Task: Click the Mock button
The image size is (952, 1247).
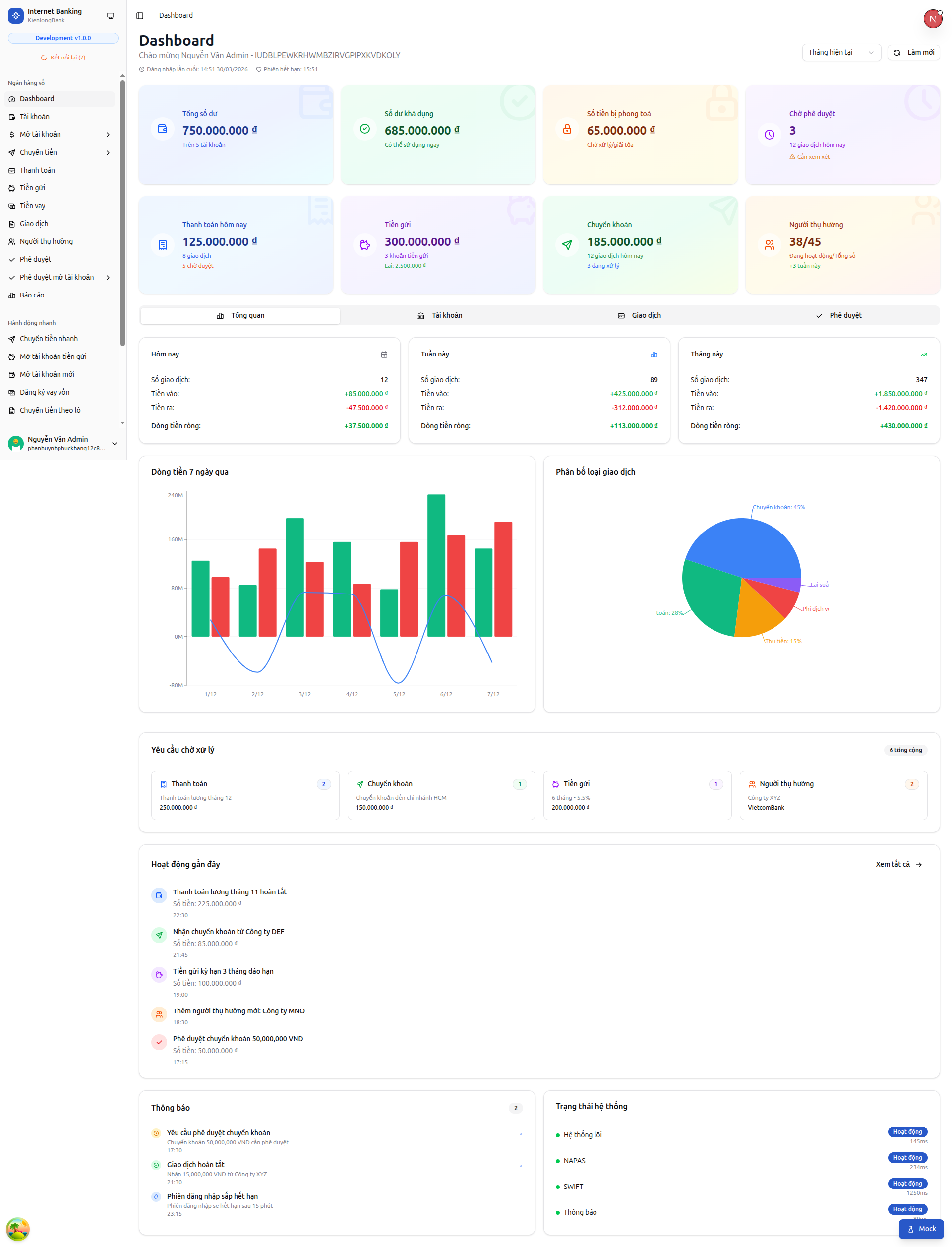Action: click(x=921, y=1228)
